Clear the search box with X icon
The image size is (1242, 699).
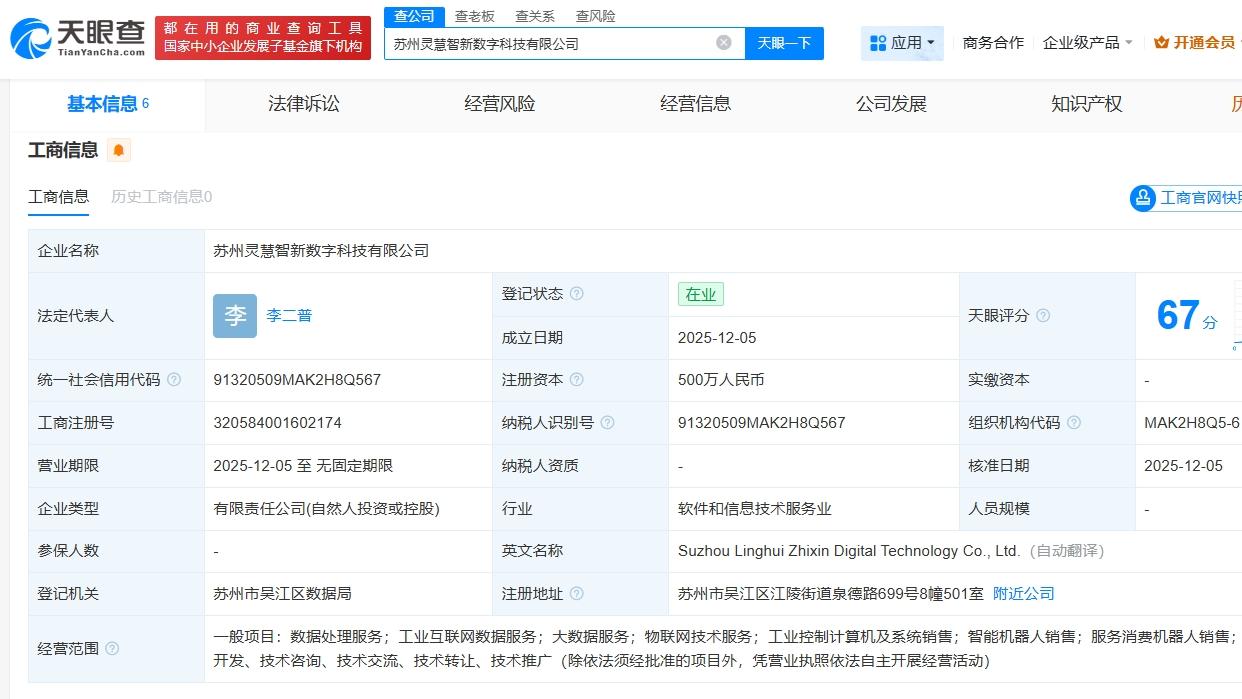click(724, 43)
